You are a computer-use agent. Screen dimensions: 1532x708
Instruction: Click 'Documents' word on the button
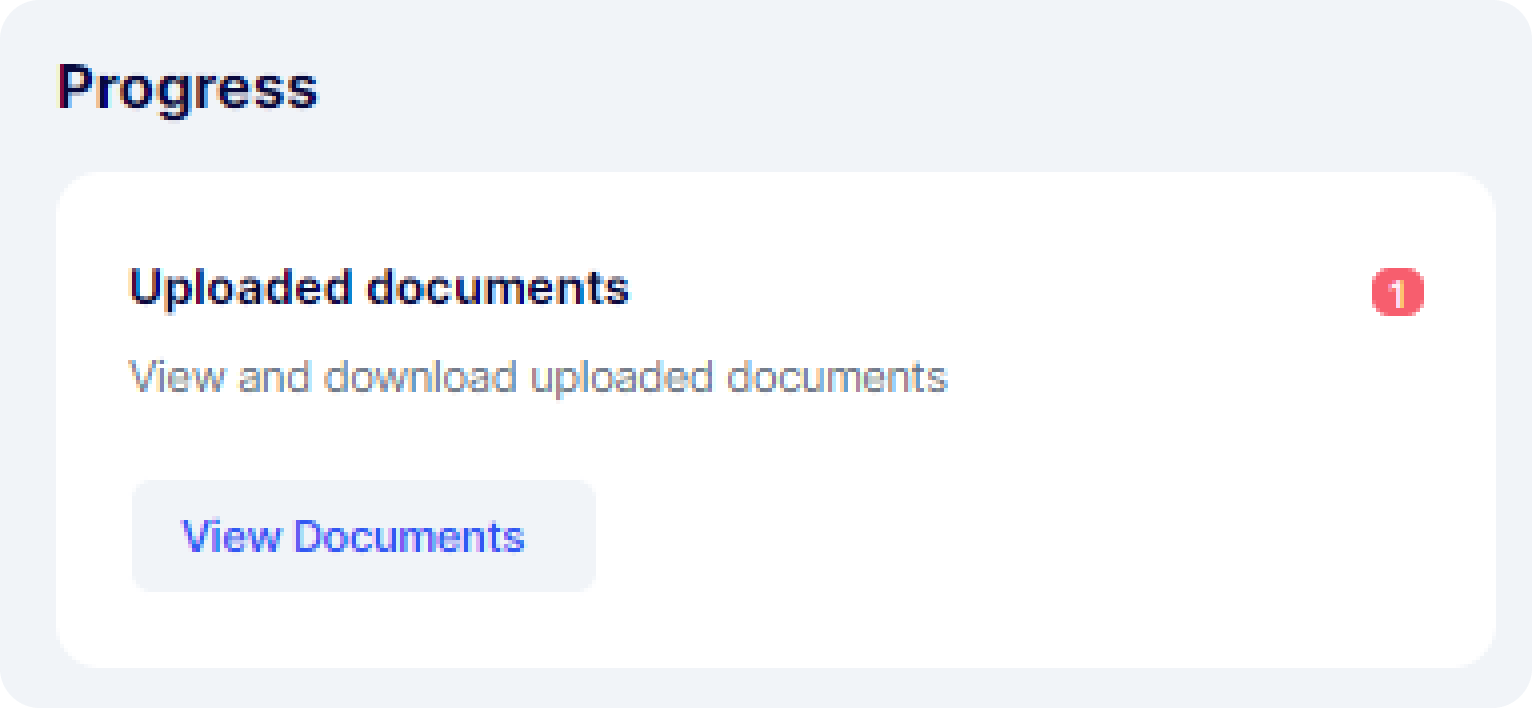409,537
